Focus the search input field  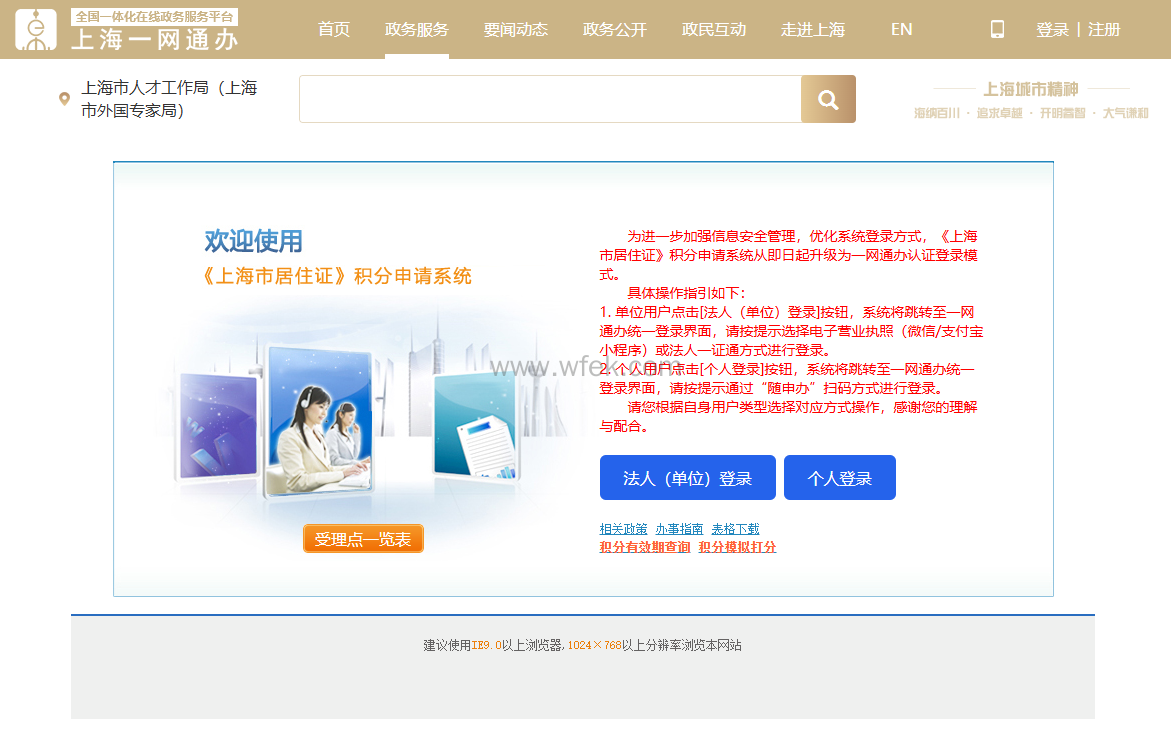click(x=550, y=99)
